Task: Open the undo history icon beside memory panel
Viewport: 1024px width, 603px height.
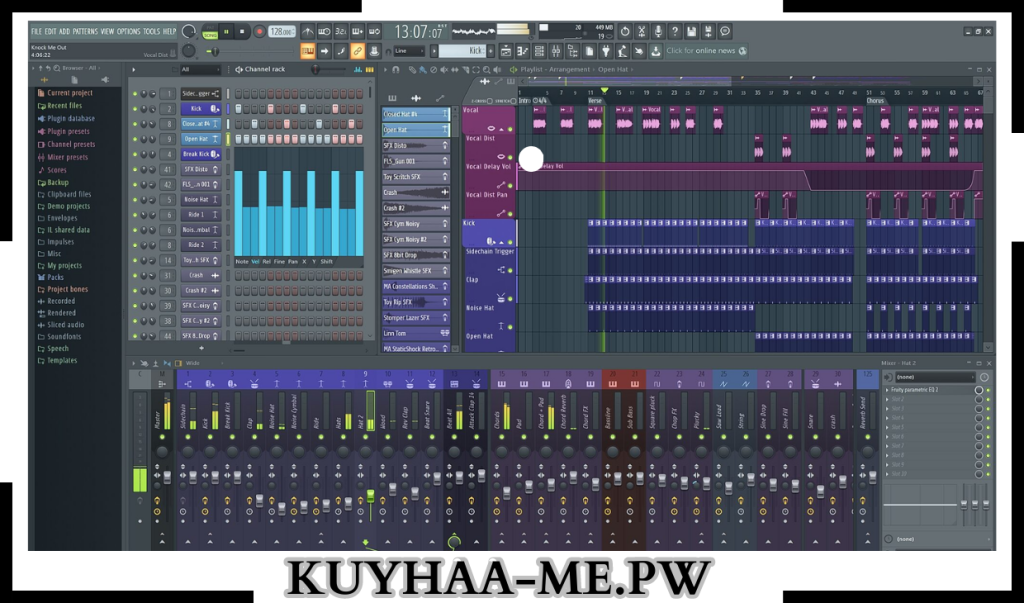Action: pyautogui.click(x=625, y=31)
